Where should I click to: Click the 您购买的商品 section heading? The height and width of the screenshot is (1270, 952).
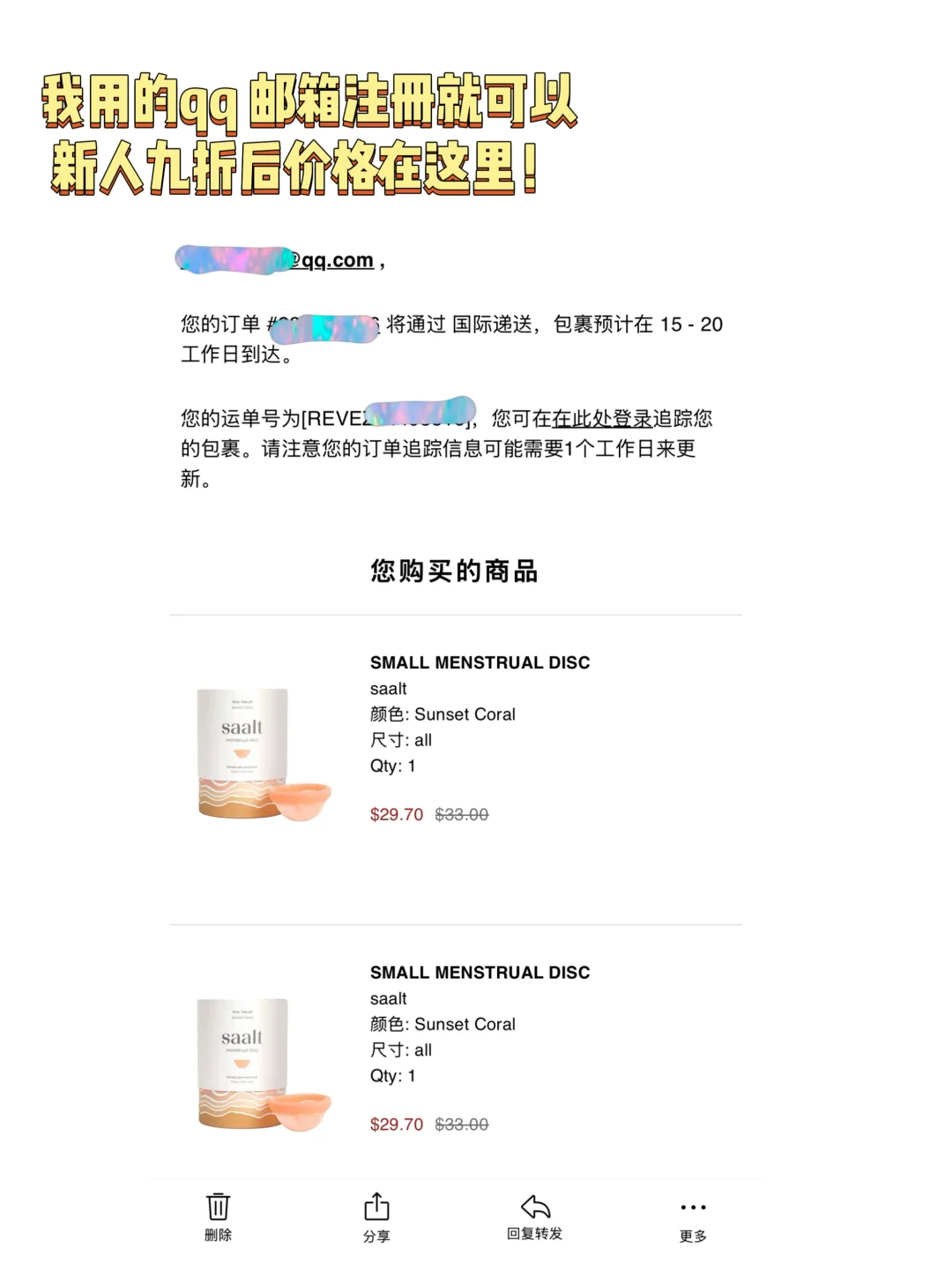454,571
